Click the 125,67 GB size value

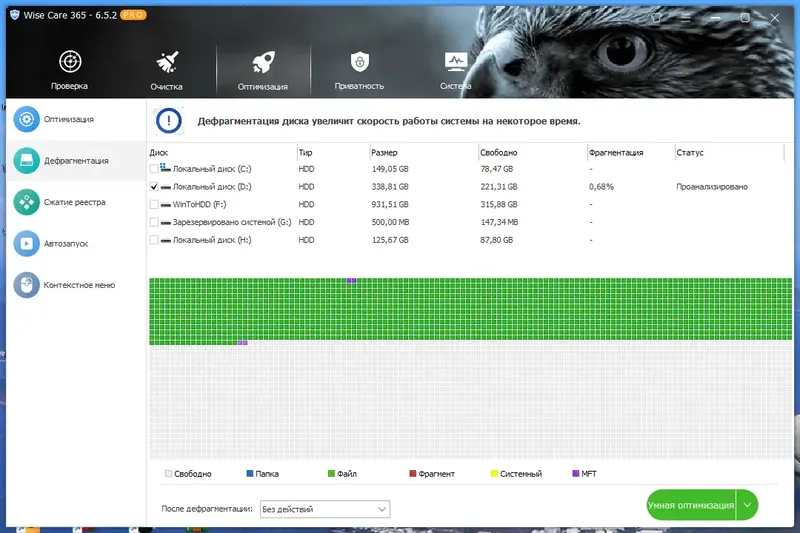click(390, 240)
